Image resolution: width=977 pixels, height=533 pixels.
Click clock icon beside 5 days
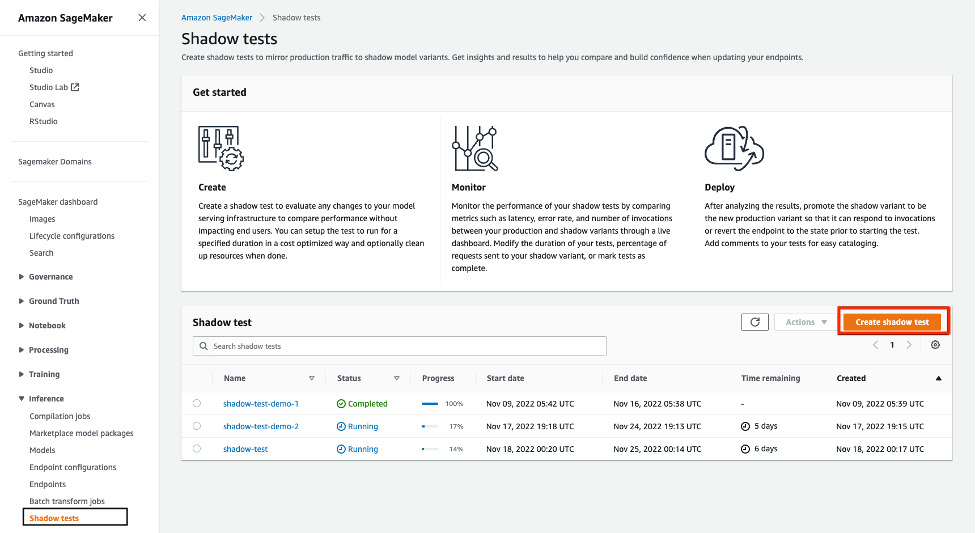[x=745, y=426]
